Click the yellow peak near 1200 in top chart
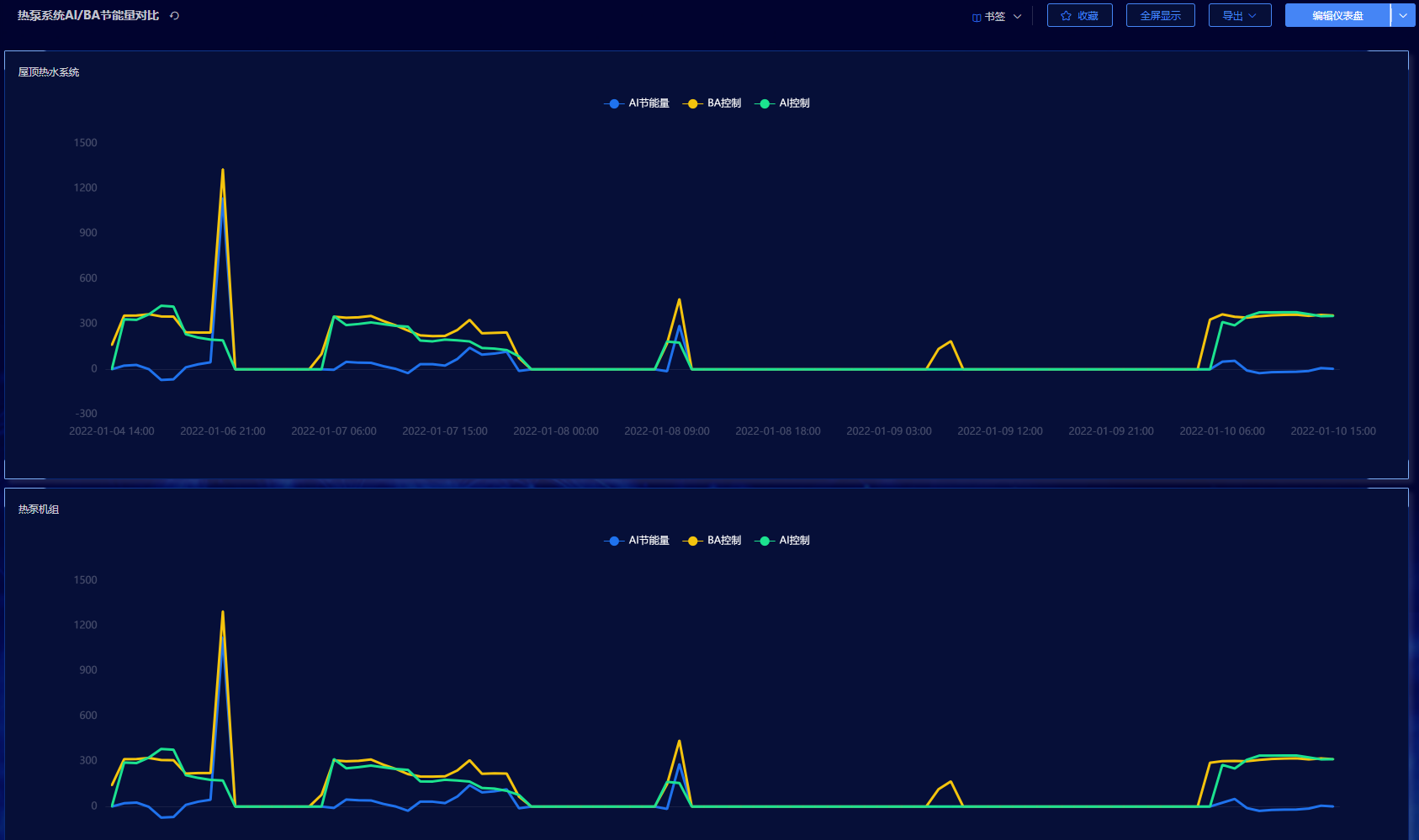This screenshot has width=1419, height=840. (x=223, y=171)
